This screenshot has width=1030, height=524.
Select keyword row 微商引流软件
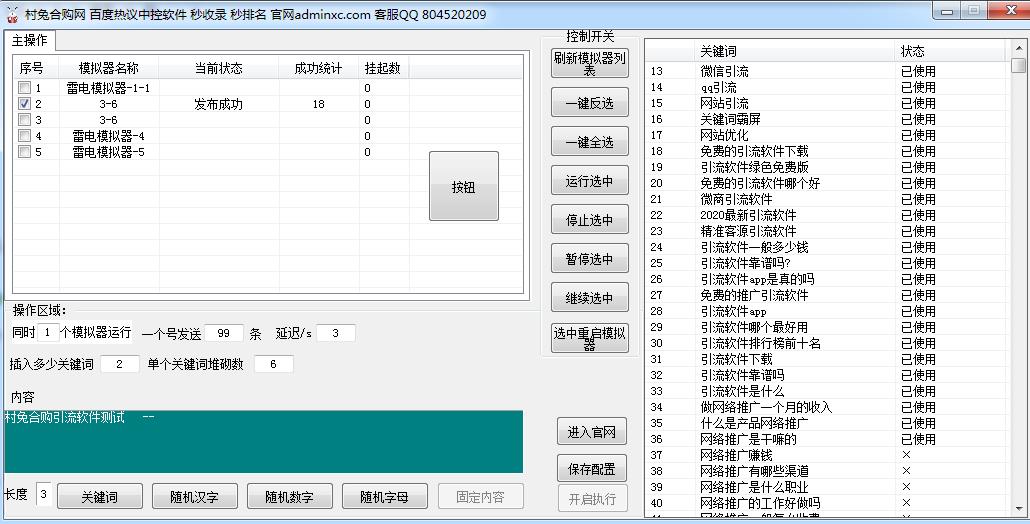coord(826,199)
